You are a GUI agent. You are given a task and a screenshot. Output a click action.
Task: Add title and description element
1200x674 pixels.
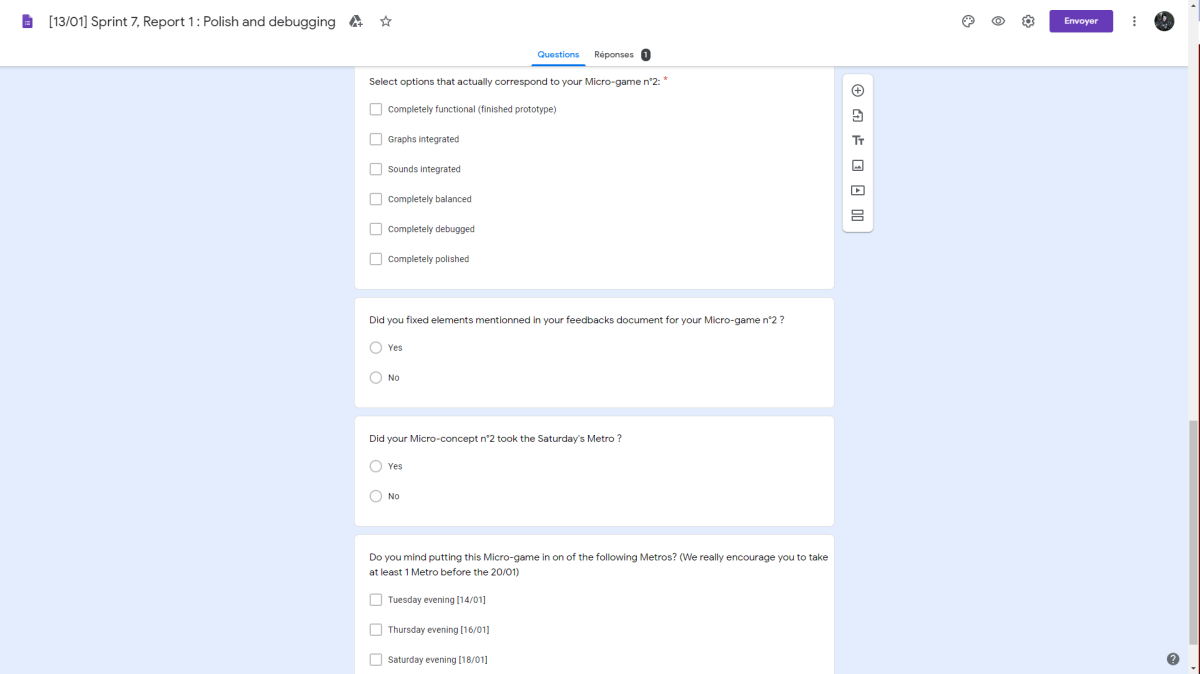[858, 140]
